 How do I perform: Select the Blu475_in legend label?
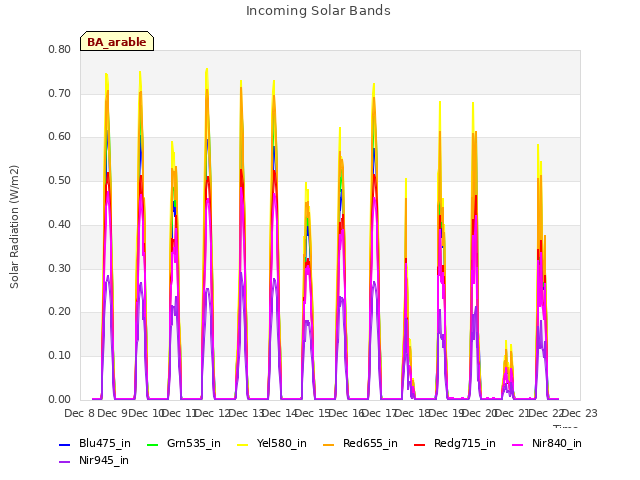coord(105,444)
